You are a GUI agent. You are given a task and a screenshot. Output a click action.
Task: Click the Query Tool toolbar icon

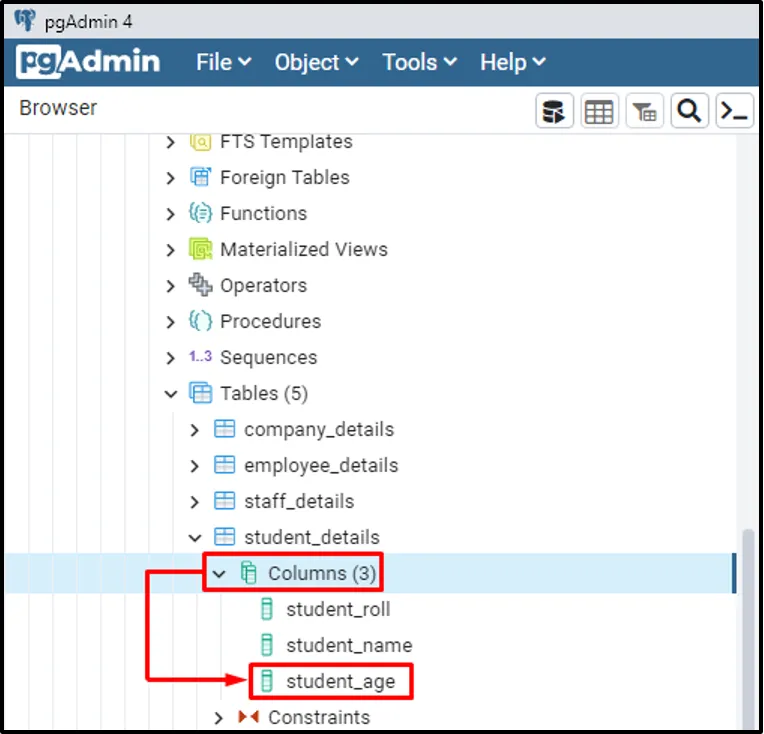[554, 112]
